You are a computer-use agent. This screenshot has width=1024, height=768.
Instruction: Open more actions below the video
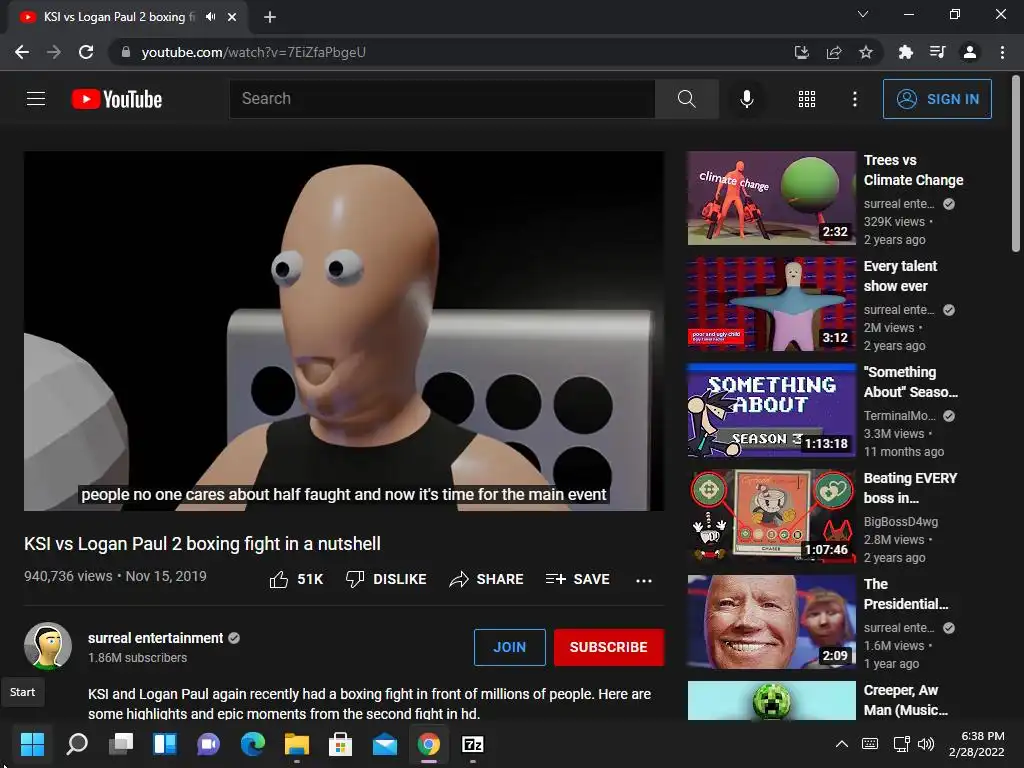click(644, 580)
